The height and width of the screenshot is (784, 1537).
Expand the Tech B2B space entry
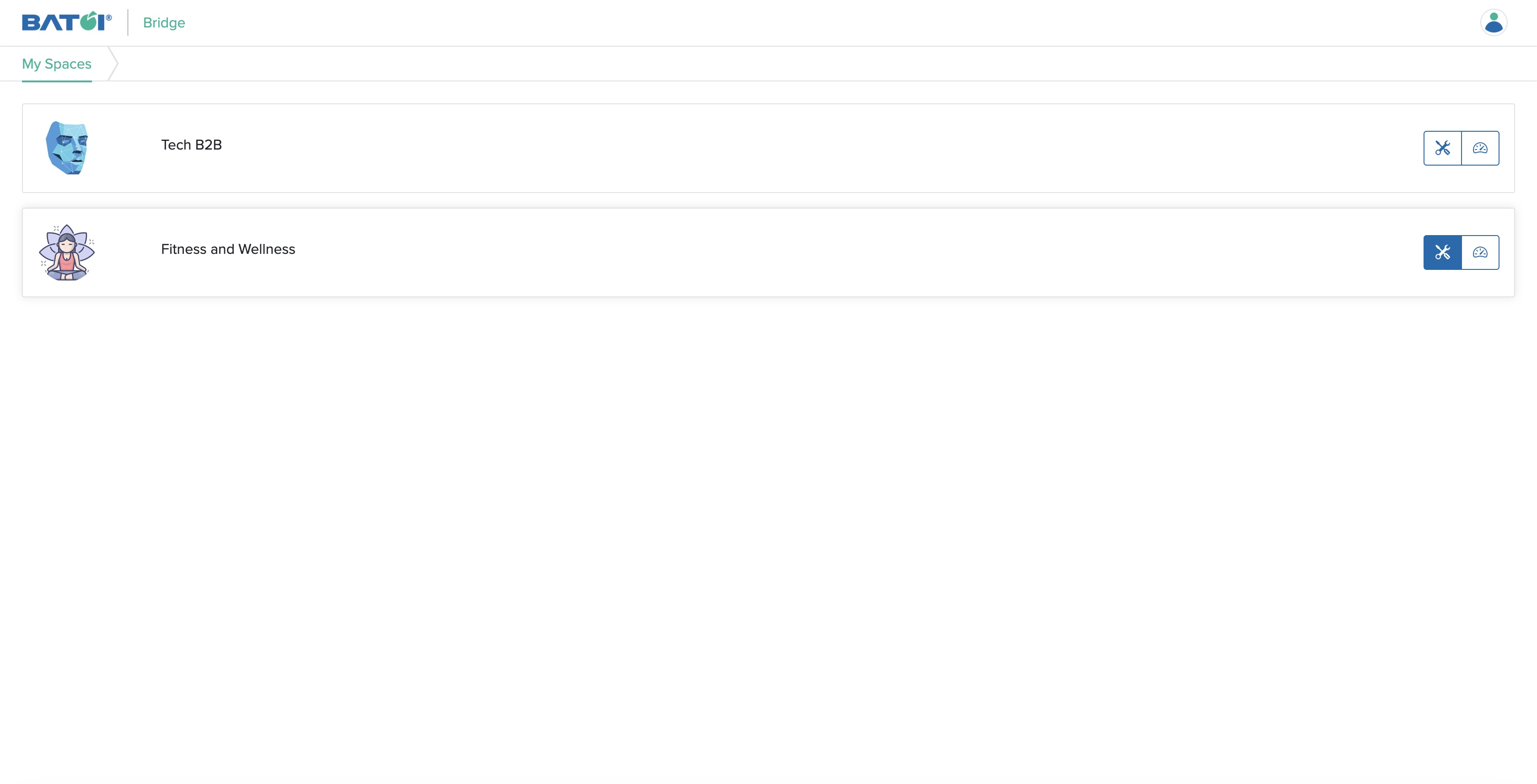(x=191, y=144)
